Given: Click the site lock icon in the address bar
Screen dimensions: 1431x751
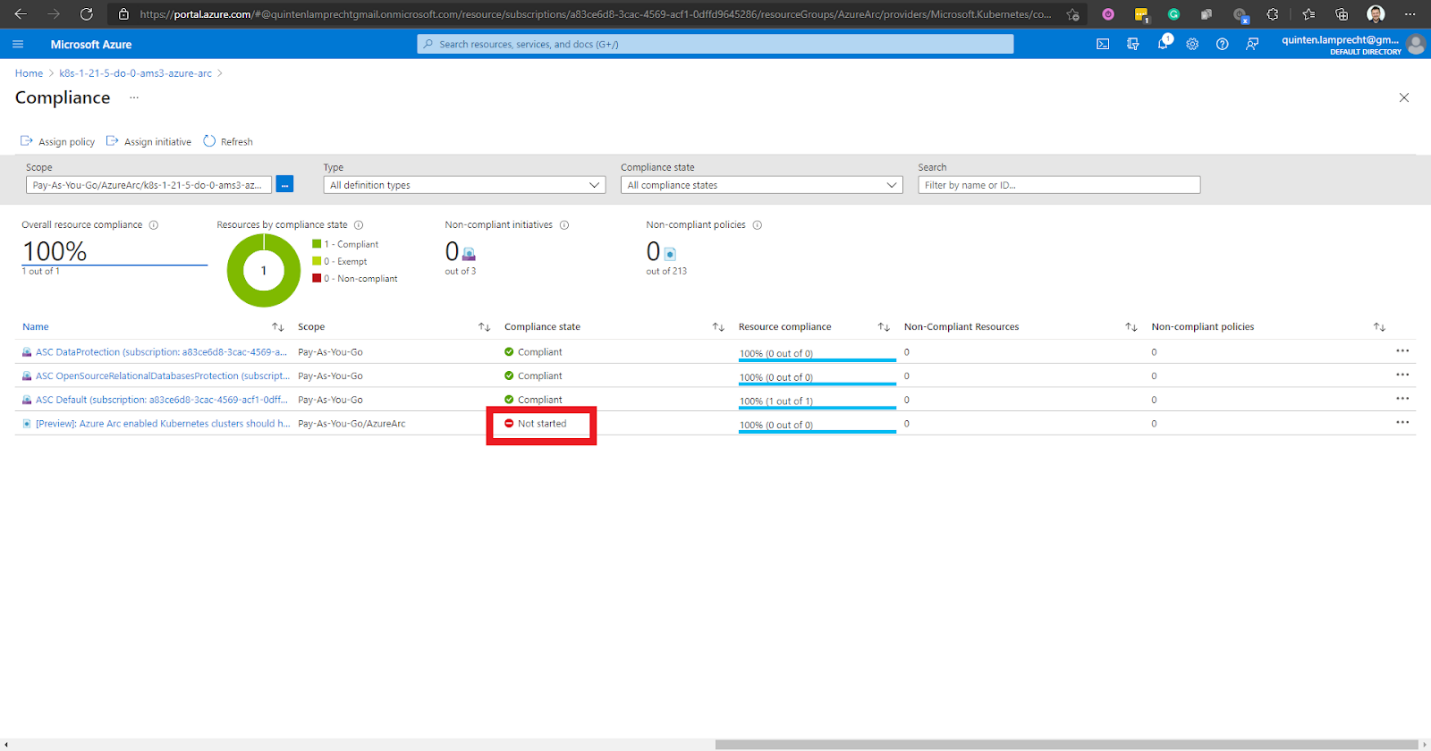Looking at the screenshot, I should tap(124, 14).
